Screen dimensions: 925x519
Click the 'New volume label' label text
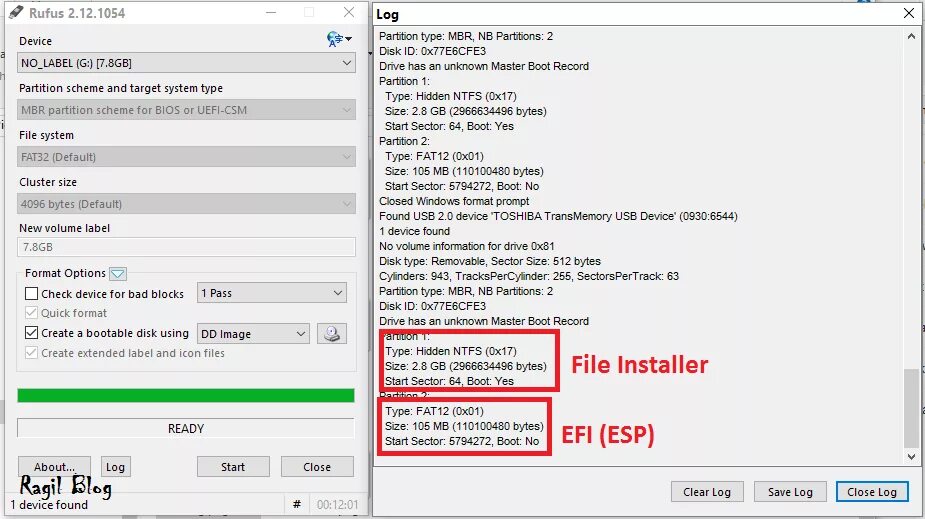64,228
